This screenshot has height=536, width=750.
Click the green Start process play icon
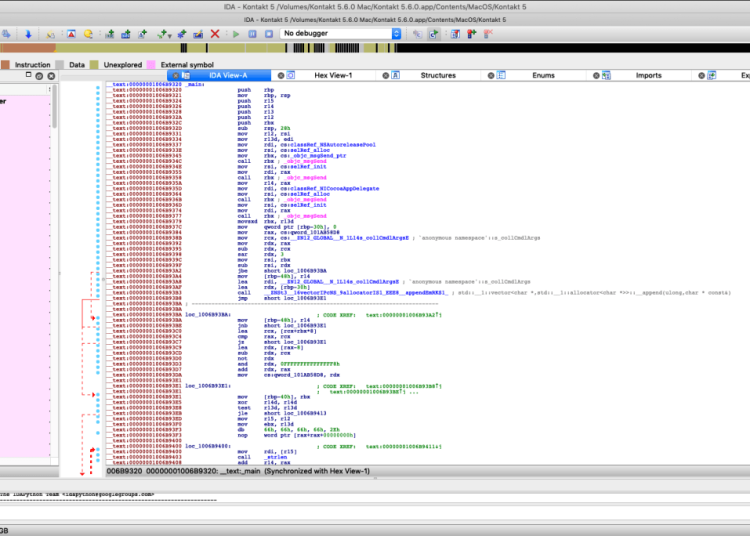(236, 34)
